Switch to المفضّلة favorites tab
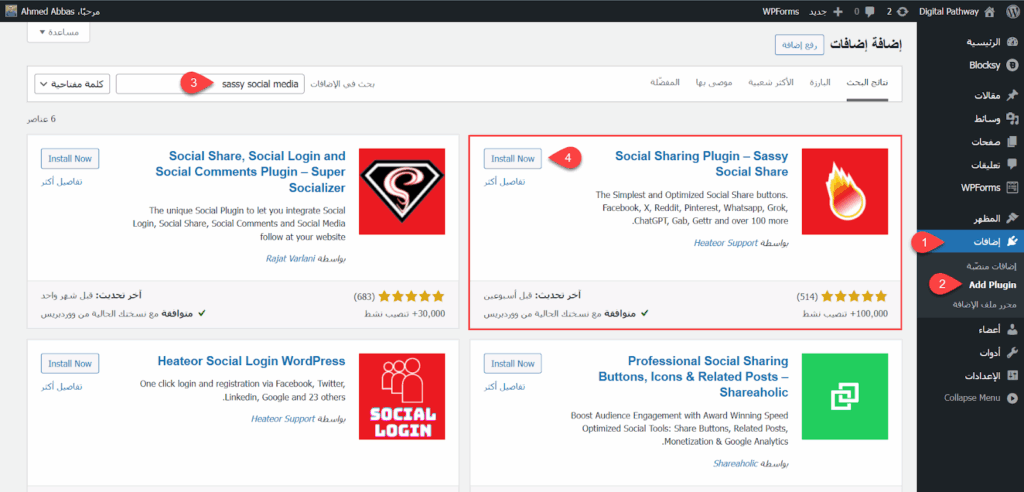Viewport: 1024px width, 492px height. [665, 83]
